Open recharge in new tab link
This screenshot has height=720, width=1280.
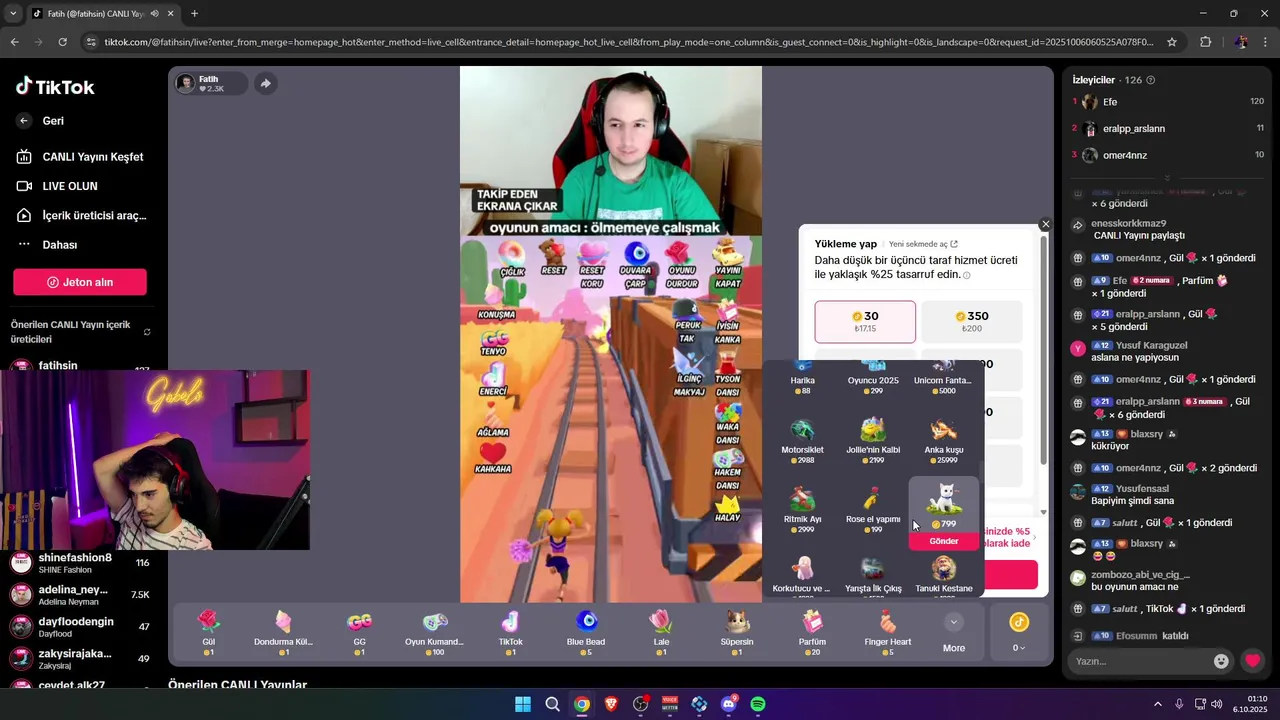923,244
